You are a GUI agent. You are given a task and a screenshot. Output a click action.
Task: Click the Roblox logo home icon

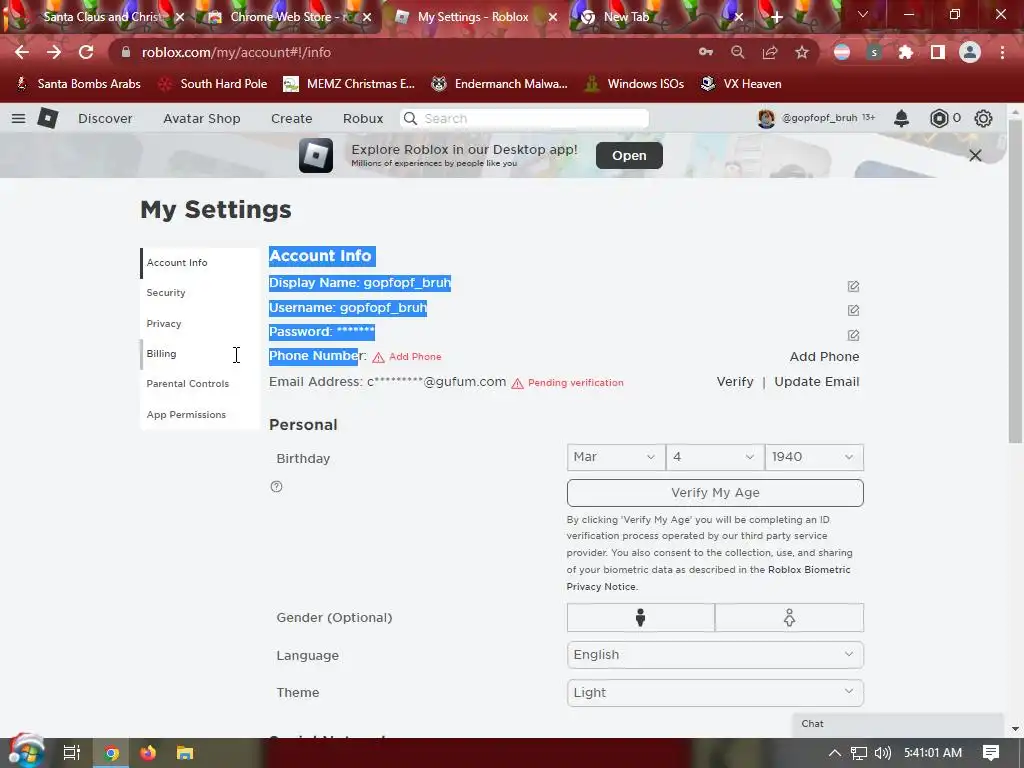click(x=48, y=118)
